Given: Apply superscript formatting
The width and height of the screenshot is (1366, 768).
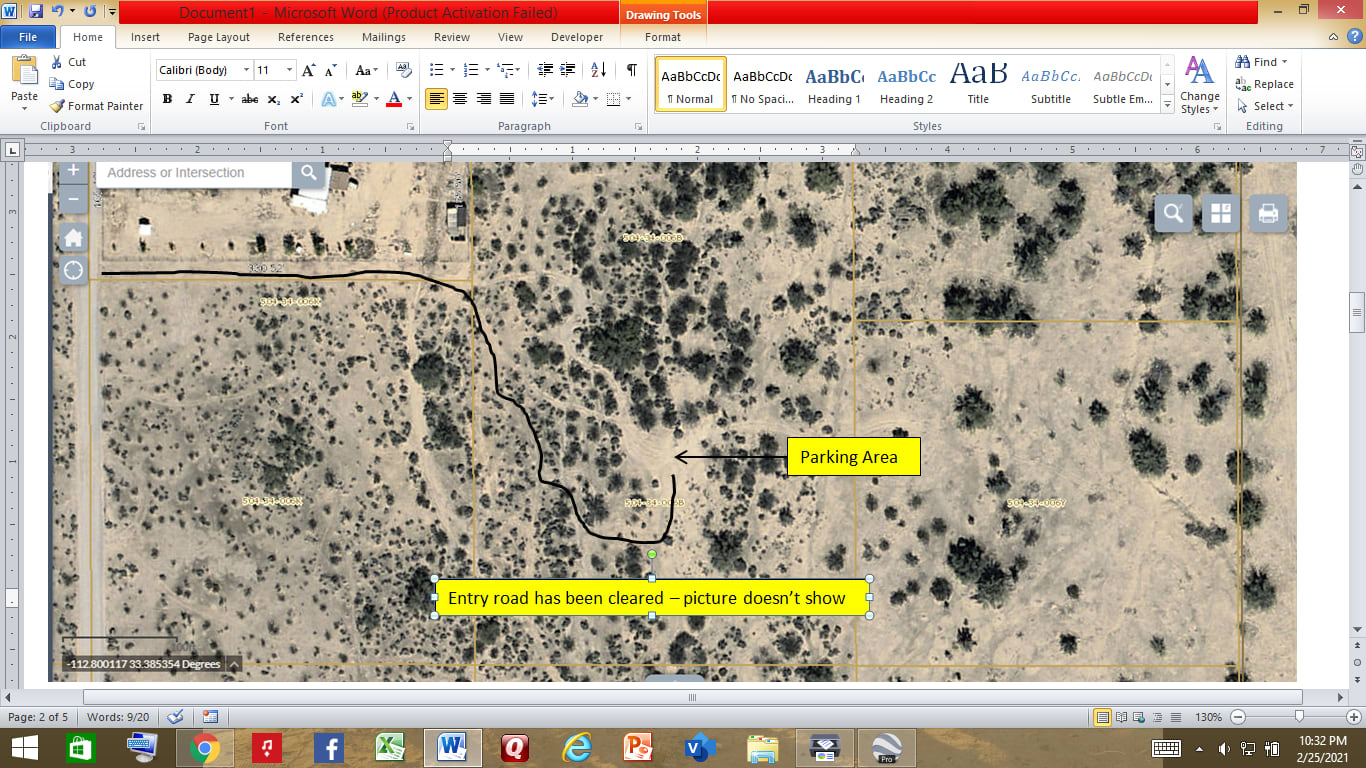Looking at the screenshot, I should click(297, 99).
